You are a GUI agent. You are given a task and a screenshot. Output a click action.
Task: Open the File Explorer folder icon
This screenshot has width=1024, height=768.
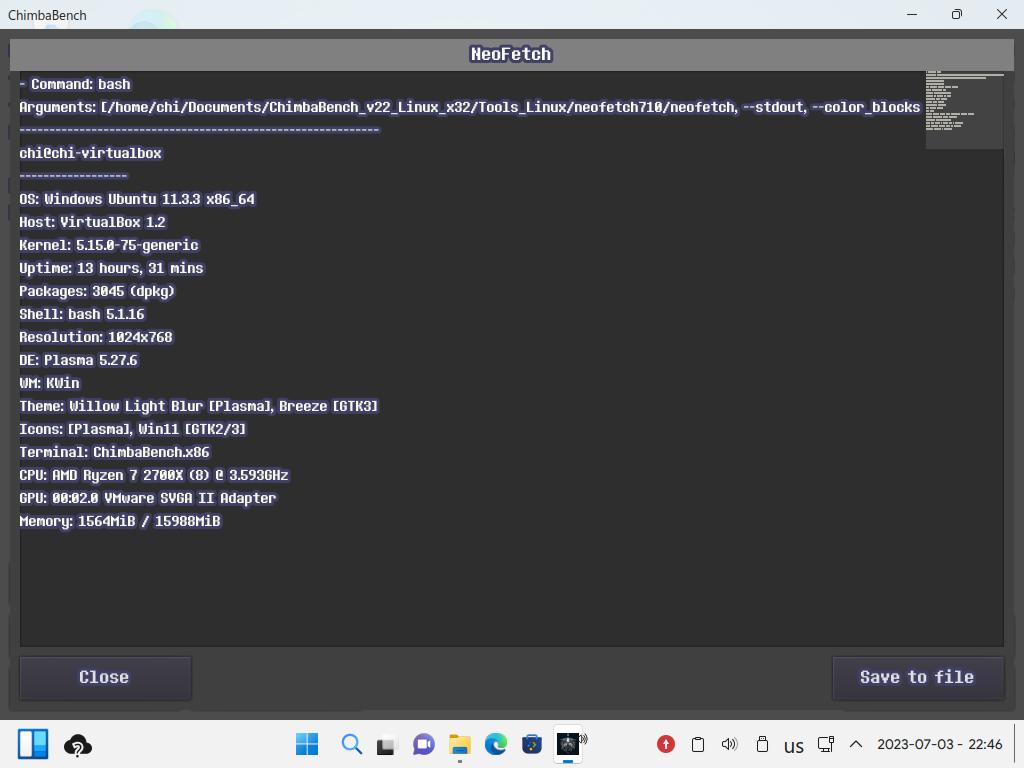pyautogui.click(x=460, y=744)
